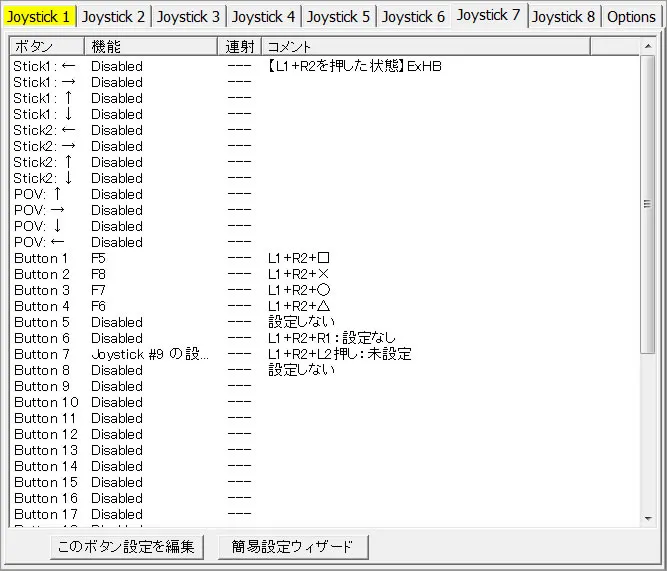Select the Joystick 4 tab
Image resolution: width=667 pixels, height=571 pixels.
[263, 17]
